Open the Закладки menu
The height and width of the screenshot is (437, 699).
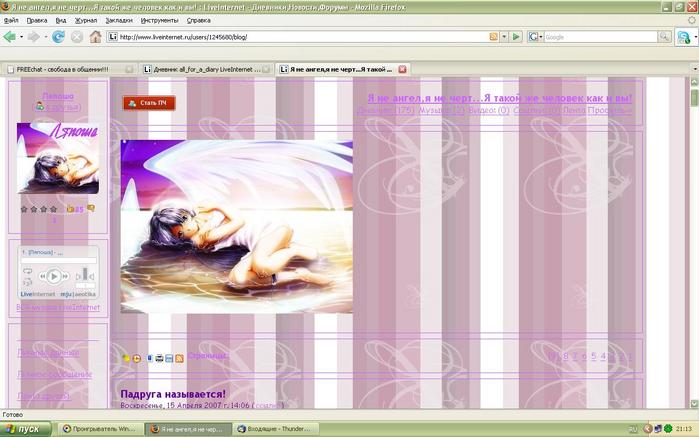point(119,21)
